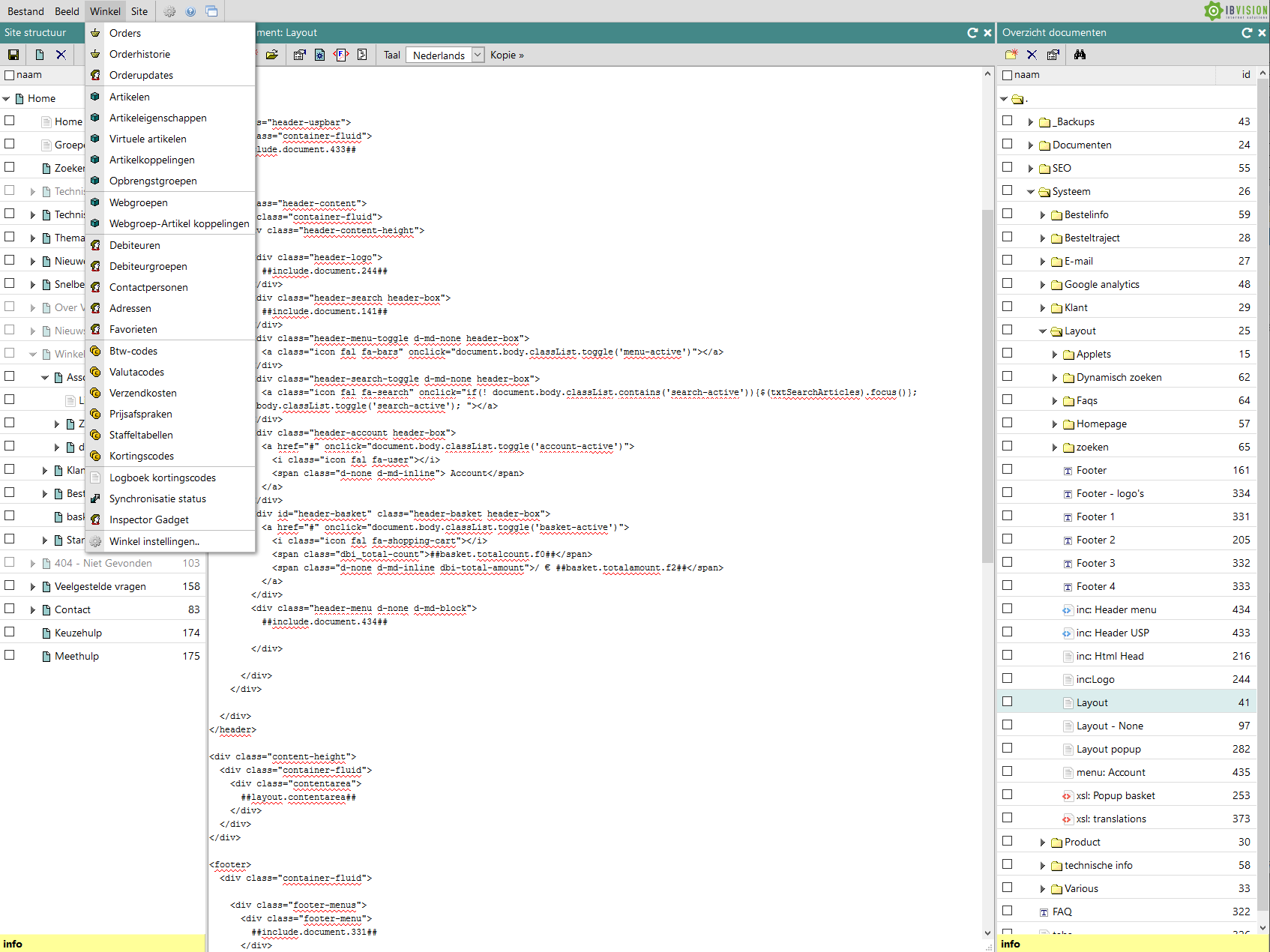Viewport: 1270px width, 952px height.
Task: Click the delete X icon in Overzicht documenten
Action: click(1032, 55)
